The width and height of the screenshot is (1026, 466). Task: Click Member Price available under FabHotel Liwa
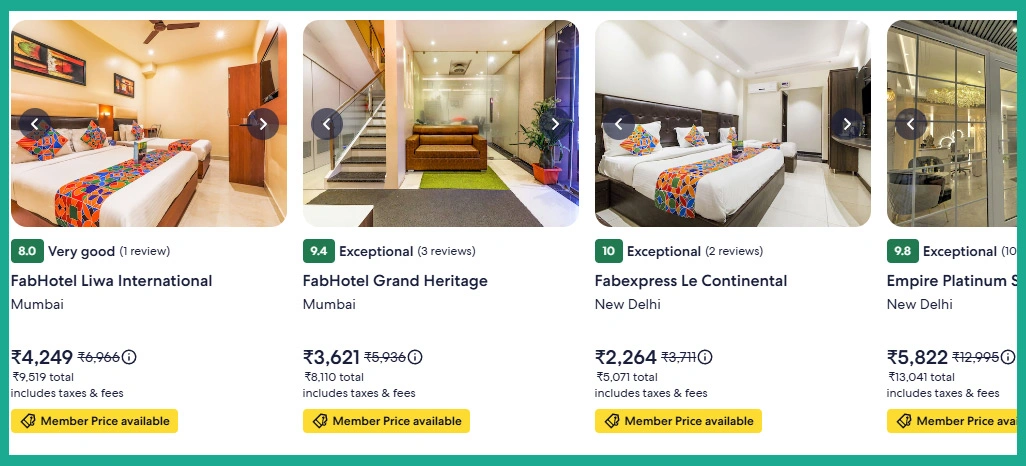click(94, 421)
